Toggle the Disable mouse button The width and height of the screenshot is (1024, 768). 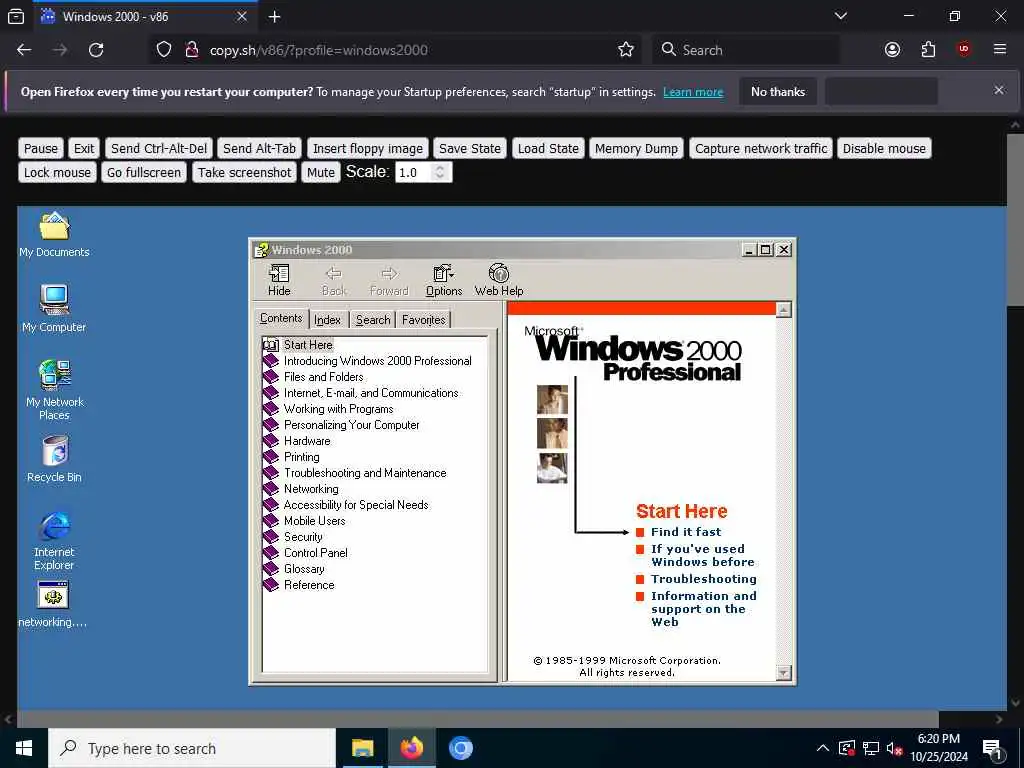884,148
